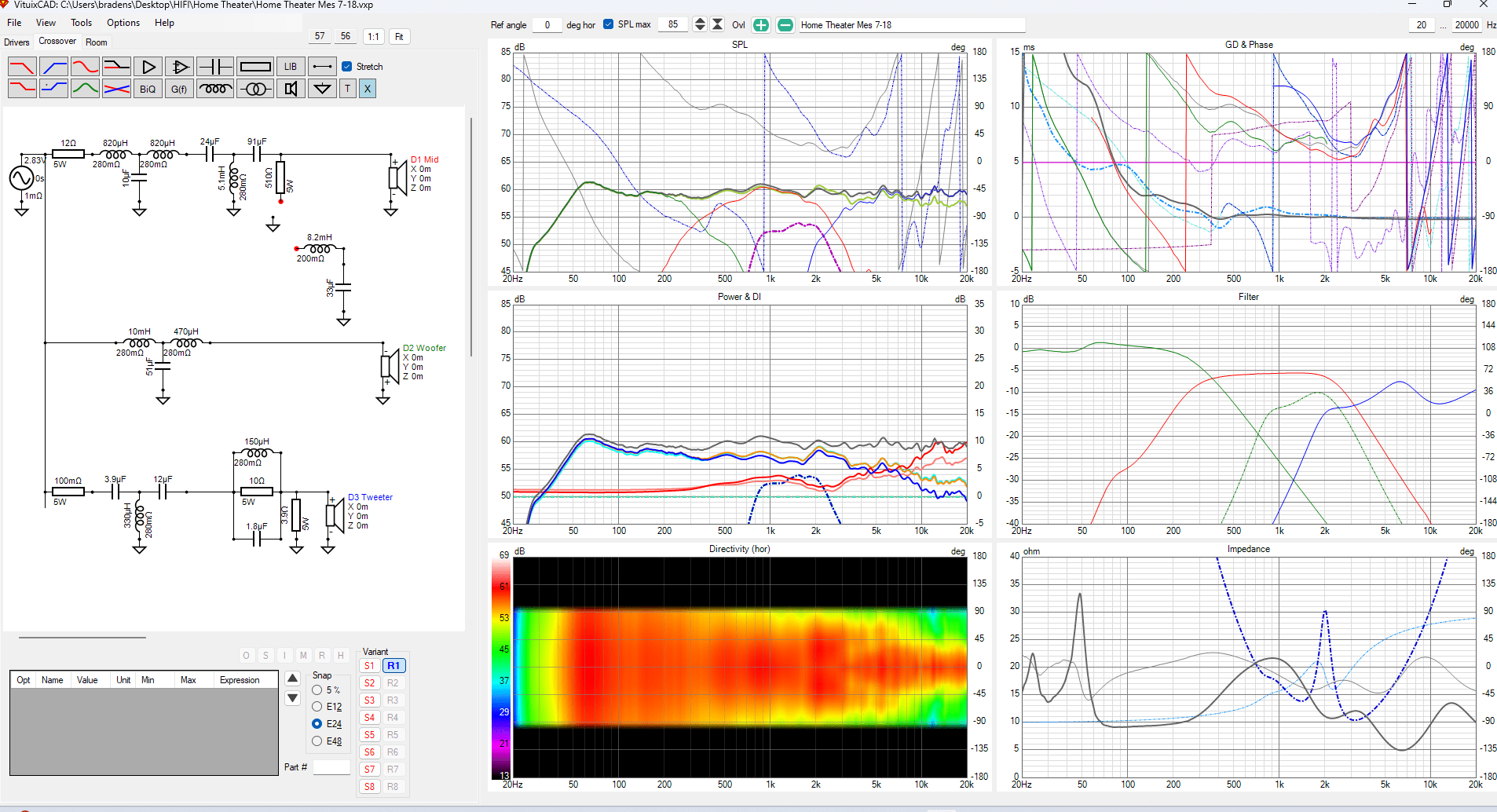Viewport: 1497px width, 812px height.
Task: Click the schematic vertical scrollbar
Action: 470,236
